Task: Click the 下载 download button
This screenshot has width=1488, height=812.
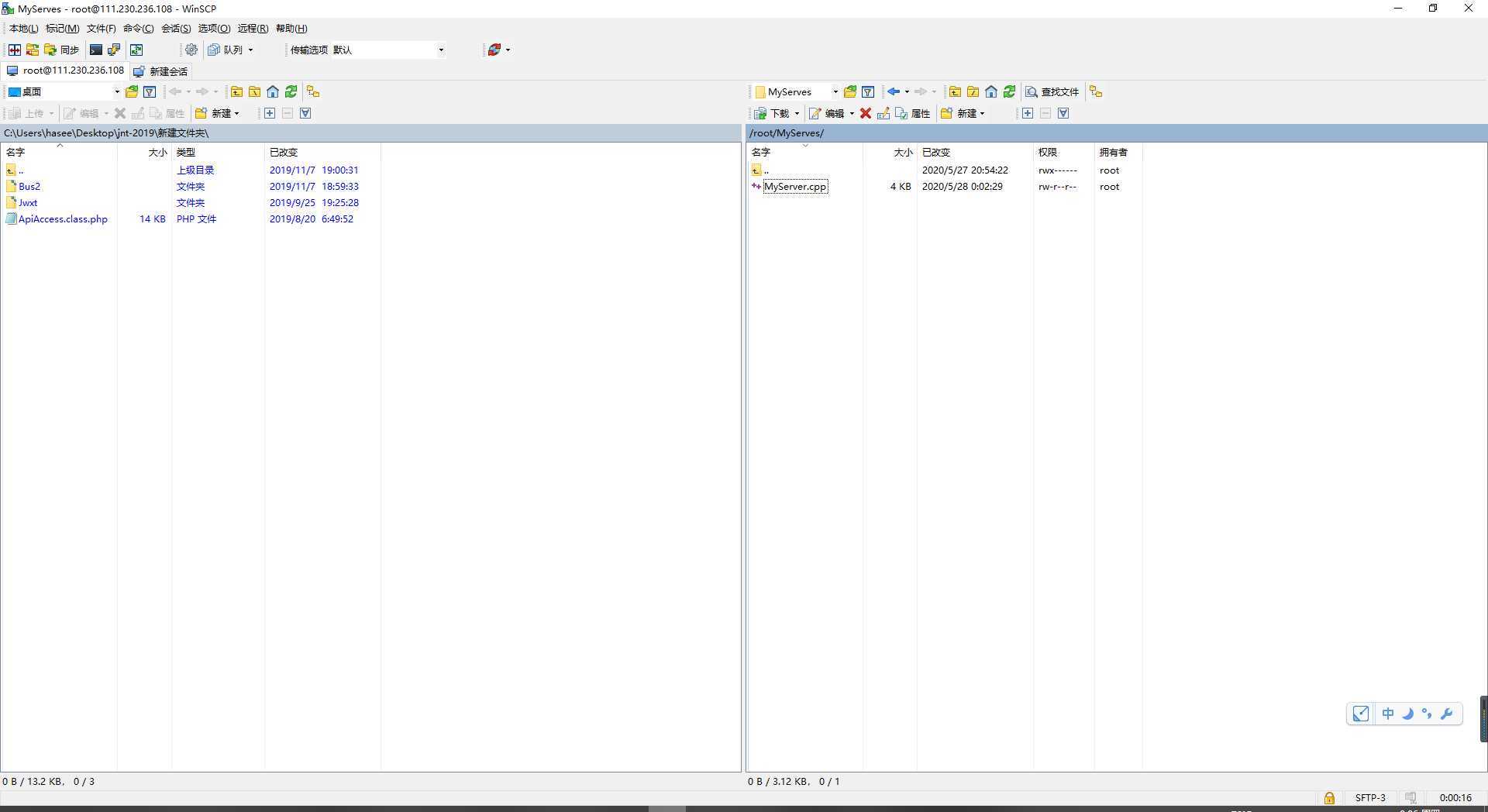Action: coord(772,113)
